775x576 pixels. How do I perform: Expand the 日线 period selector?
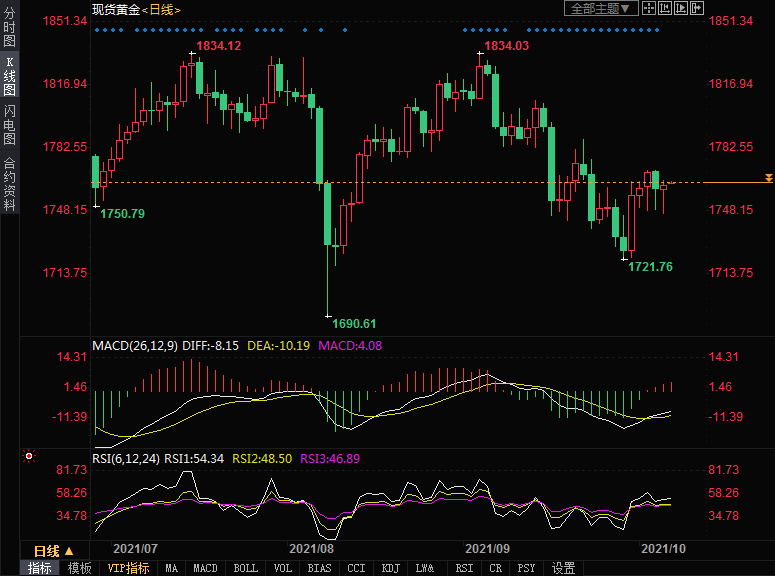point(53,551)
